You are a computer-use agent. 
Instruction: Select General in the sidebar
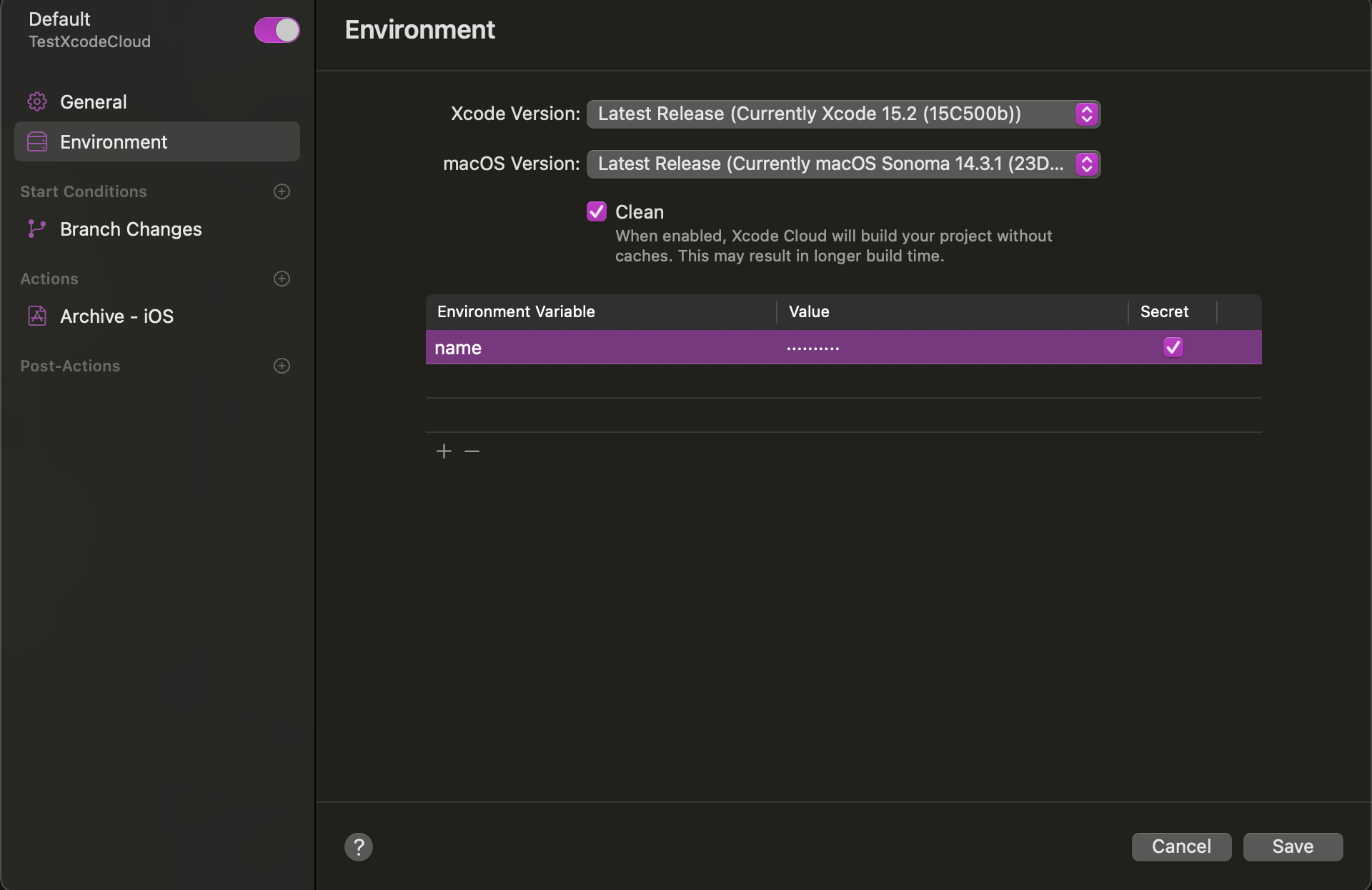click(94, 102)
